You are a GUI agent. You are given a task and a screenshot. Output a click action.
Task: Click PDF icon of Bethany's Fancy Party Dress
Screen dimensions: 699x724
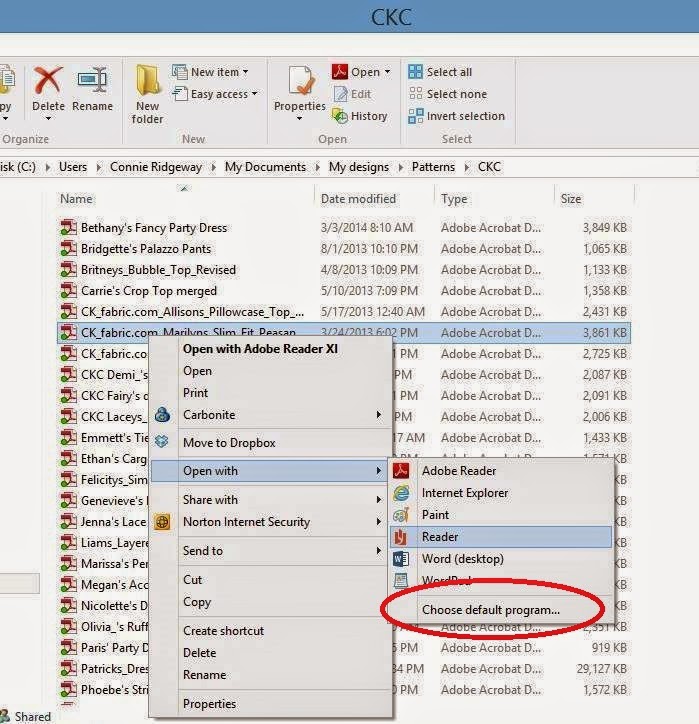[68, 227]
